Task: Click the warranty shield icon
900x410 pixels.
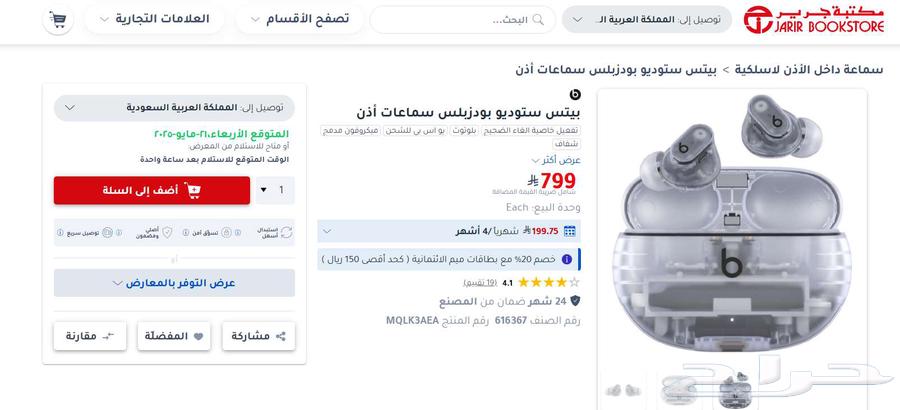Action: point(575,300)
